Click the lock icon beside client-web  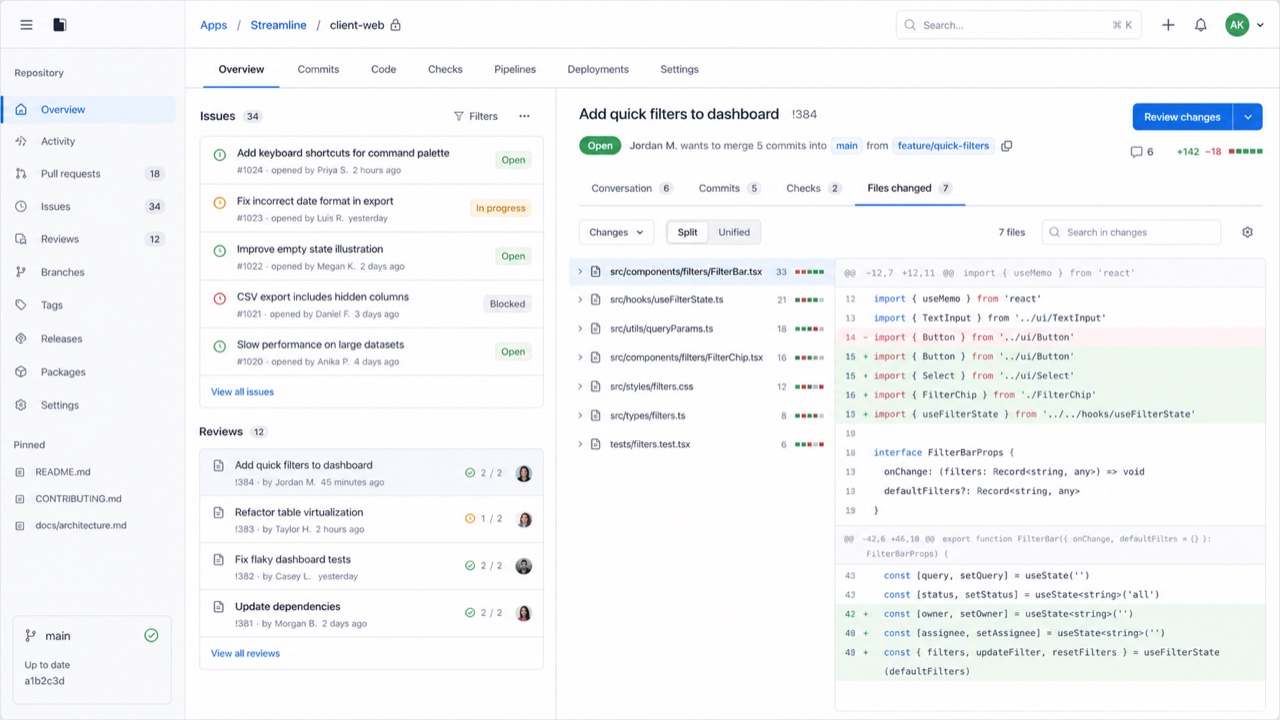[395, 25]
